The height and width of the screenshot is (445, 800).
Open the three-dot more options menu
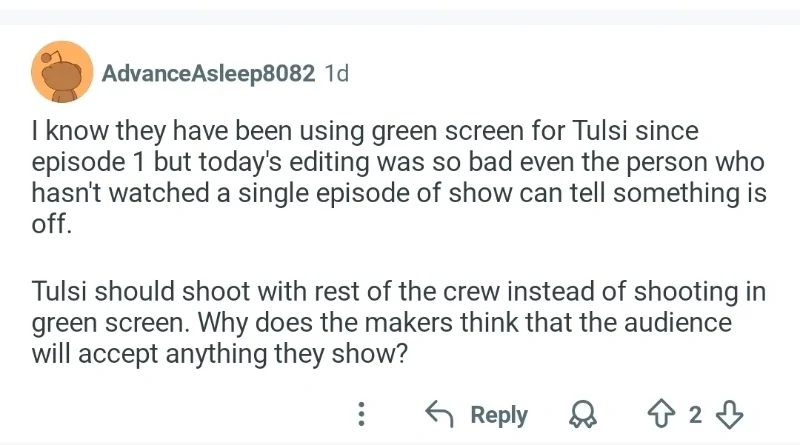coord(364,414)
